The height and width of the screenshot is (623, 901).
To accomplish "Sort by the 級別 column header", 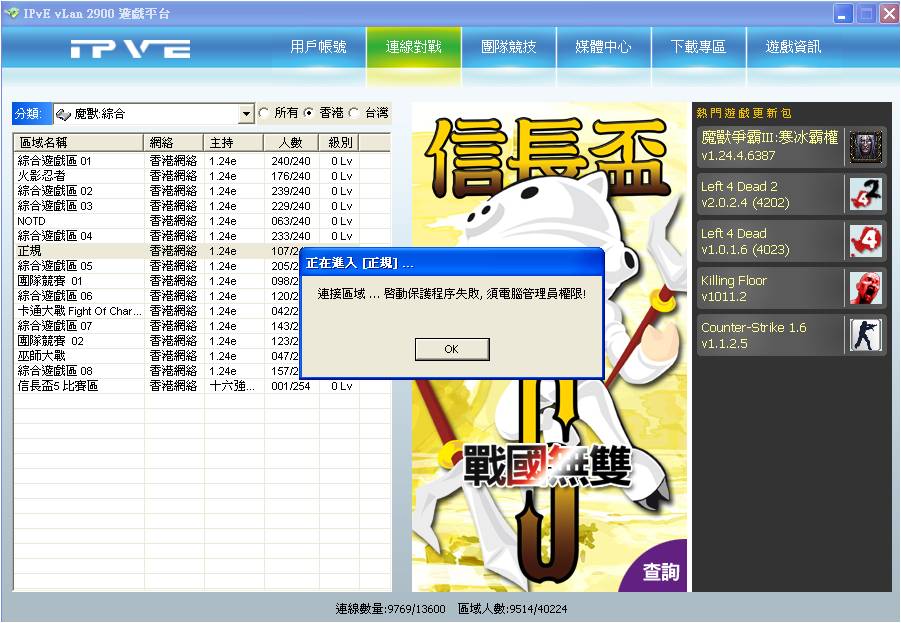I will (339, 142).
